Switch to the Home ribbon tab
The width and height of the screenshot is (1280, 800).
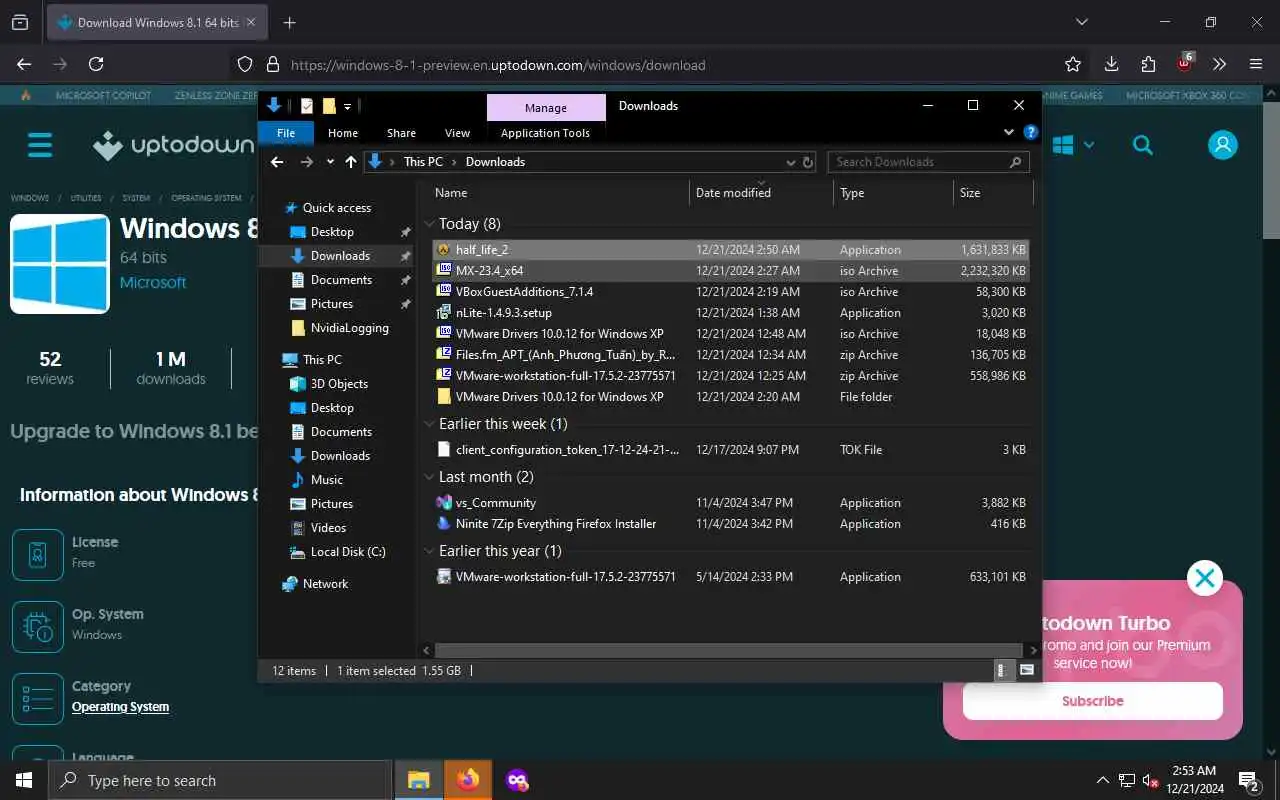(343, 133)
